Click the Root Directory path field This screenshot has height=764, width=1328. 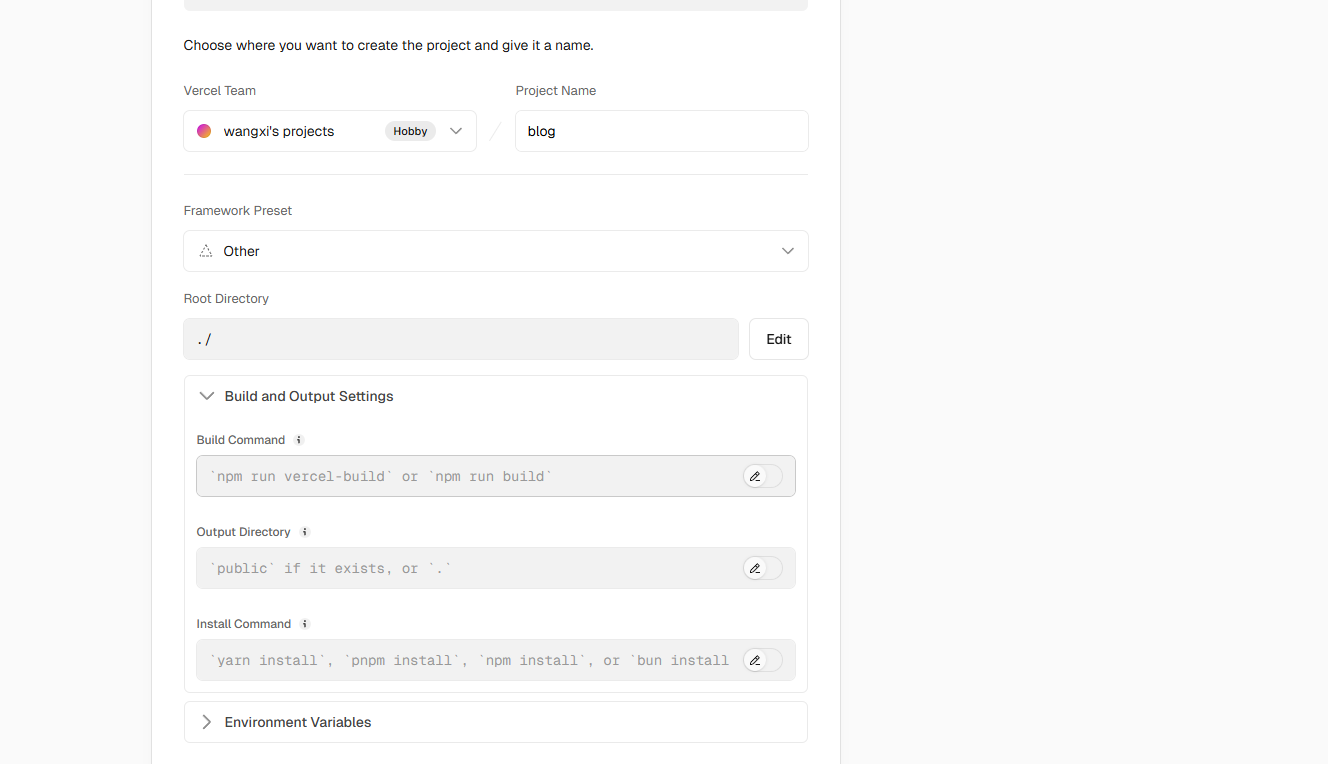click(x=460, y=339)
